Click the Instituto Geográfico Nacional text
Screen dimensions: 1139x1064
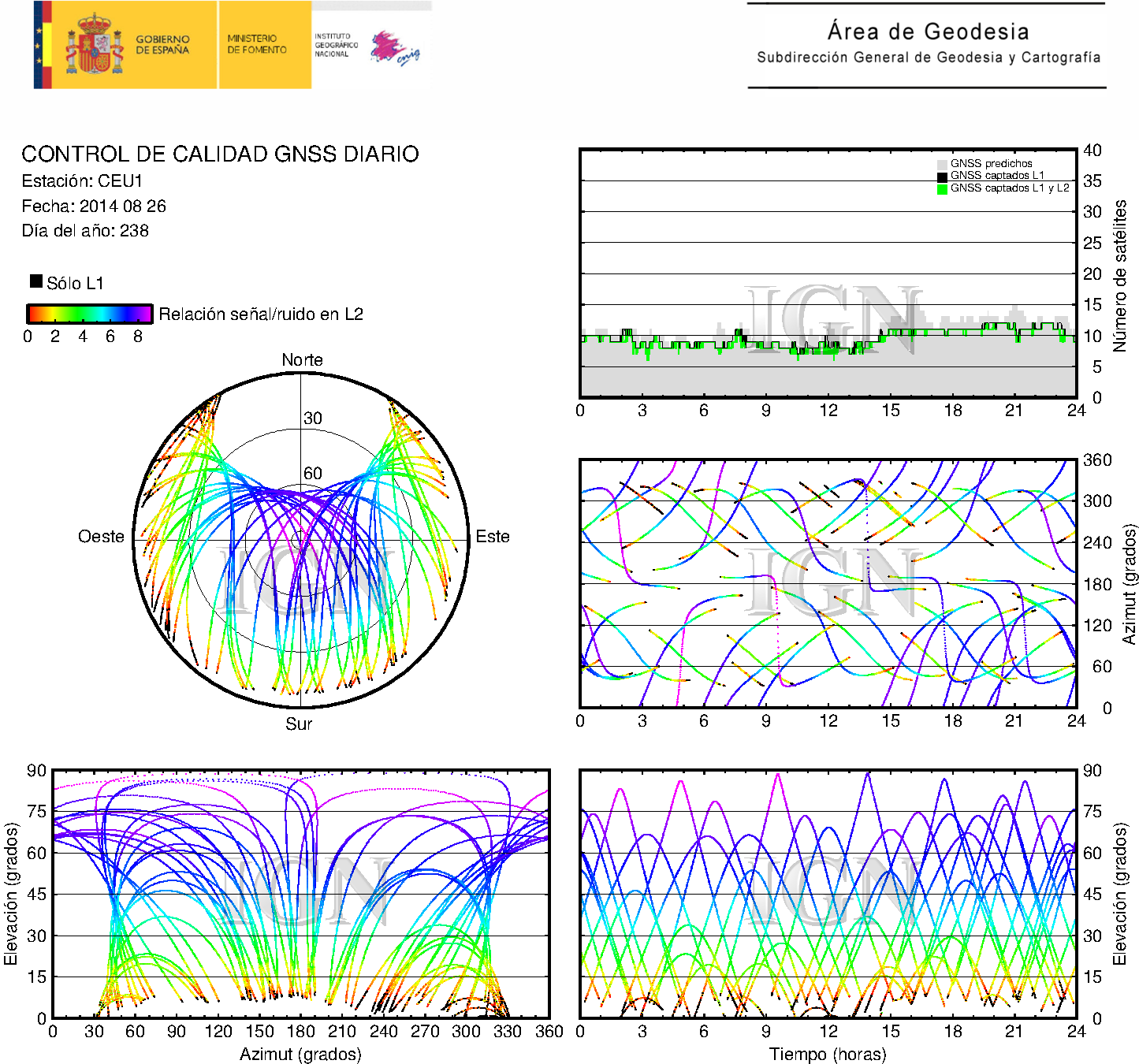(336, 45)
